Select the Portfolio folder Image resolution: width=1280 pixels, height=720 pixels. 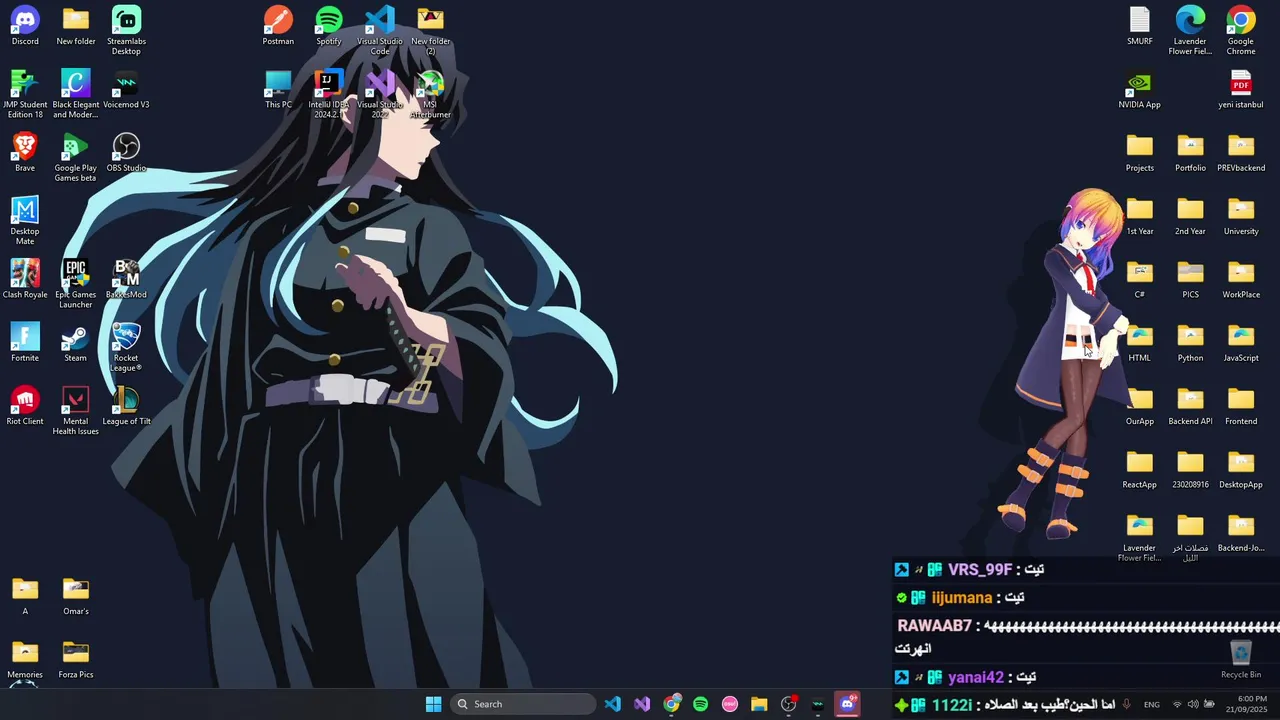(1190, 152)
